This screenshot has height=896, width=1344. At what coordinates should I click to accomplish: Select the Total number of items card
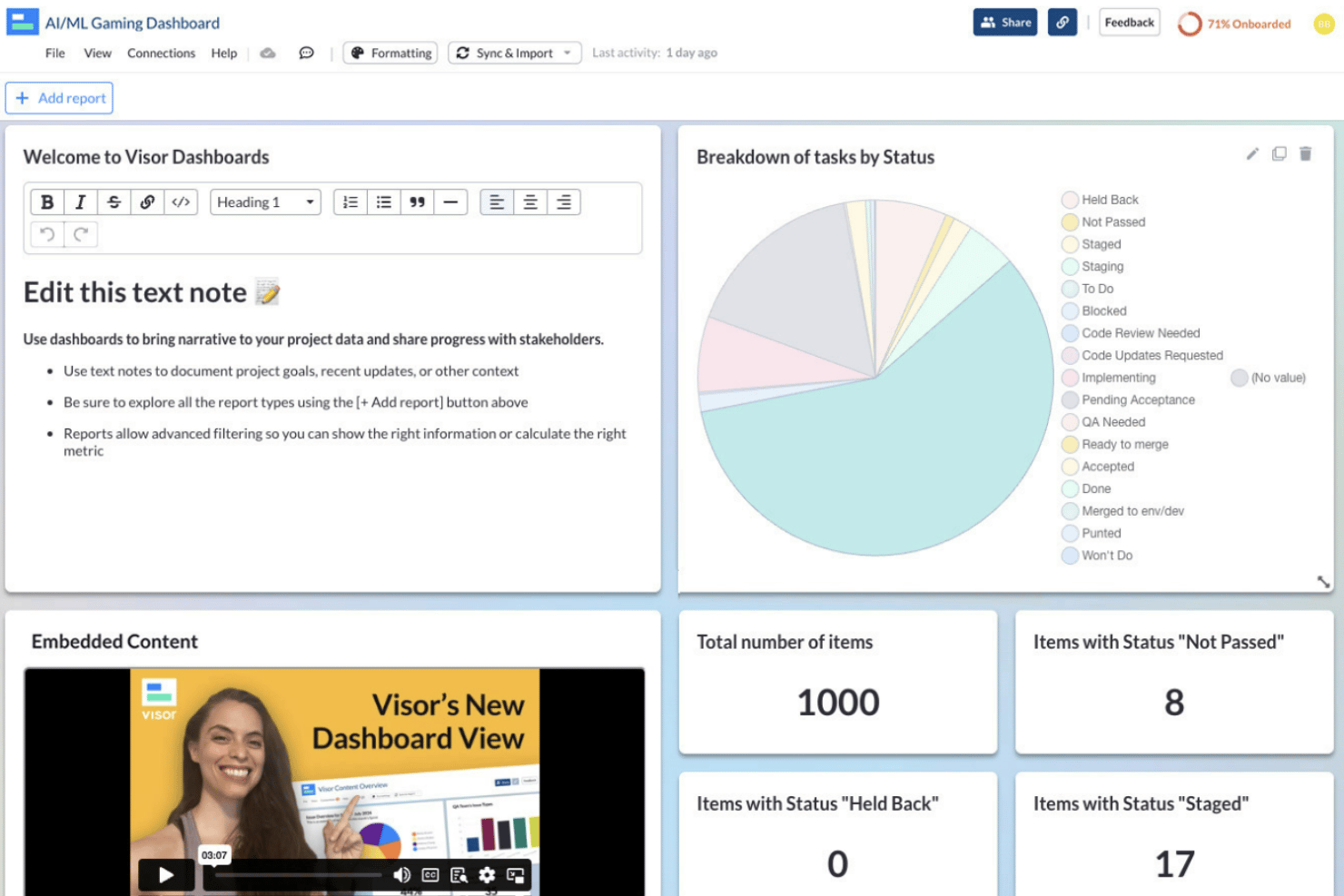pos(838,681)
